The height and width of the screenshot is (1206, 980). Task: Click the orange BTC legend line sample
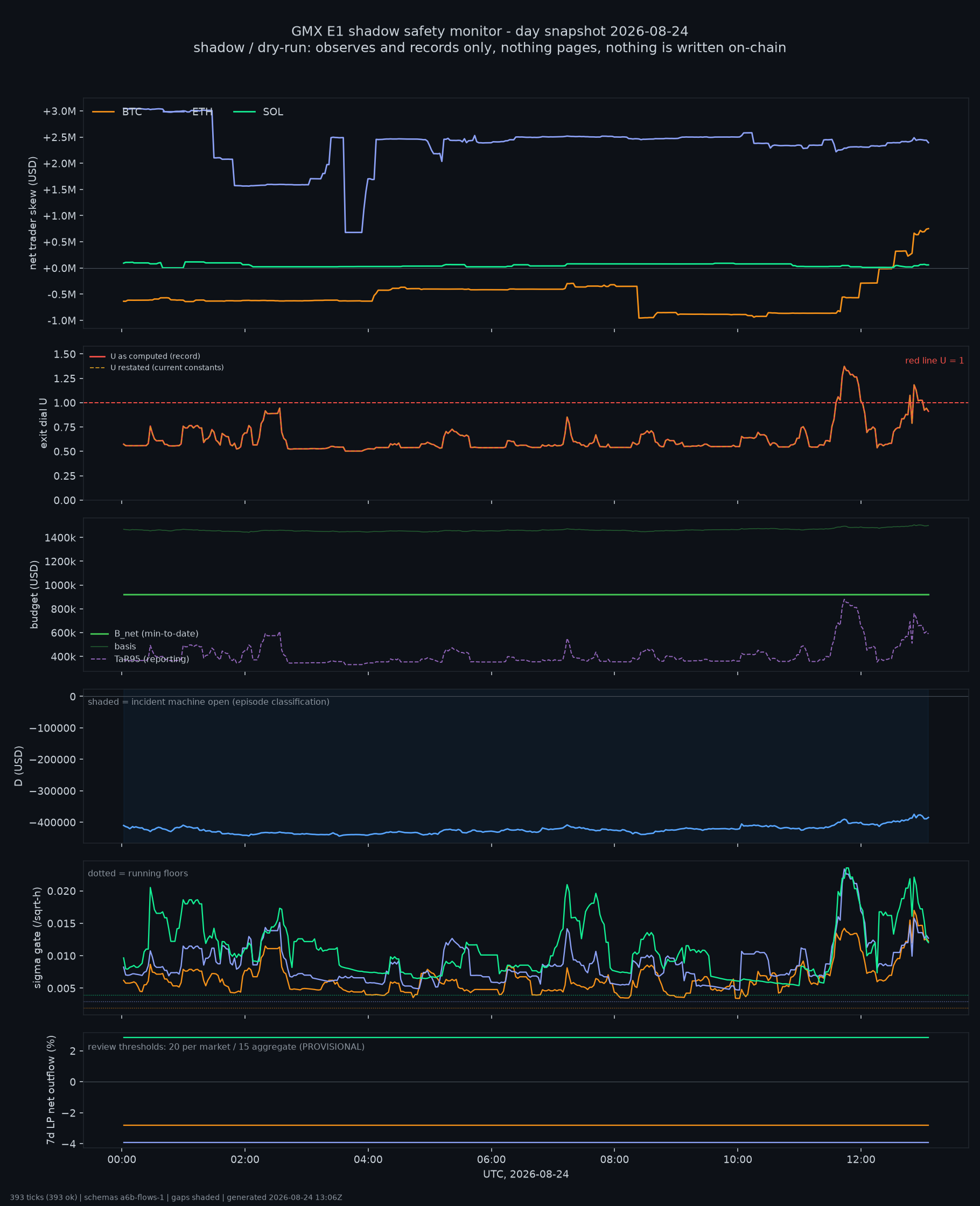103,112
